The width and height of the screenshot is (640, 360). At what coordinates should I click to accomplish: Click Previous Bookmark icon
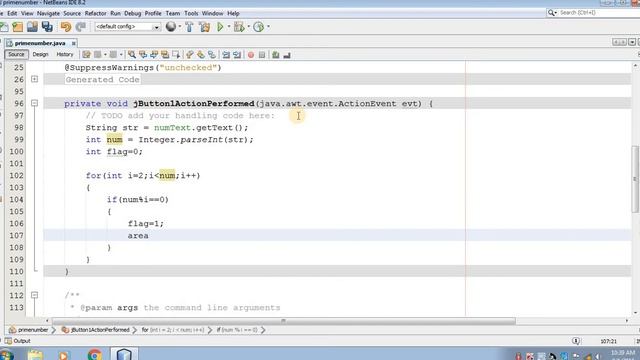[x=190, y=55]
